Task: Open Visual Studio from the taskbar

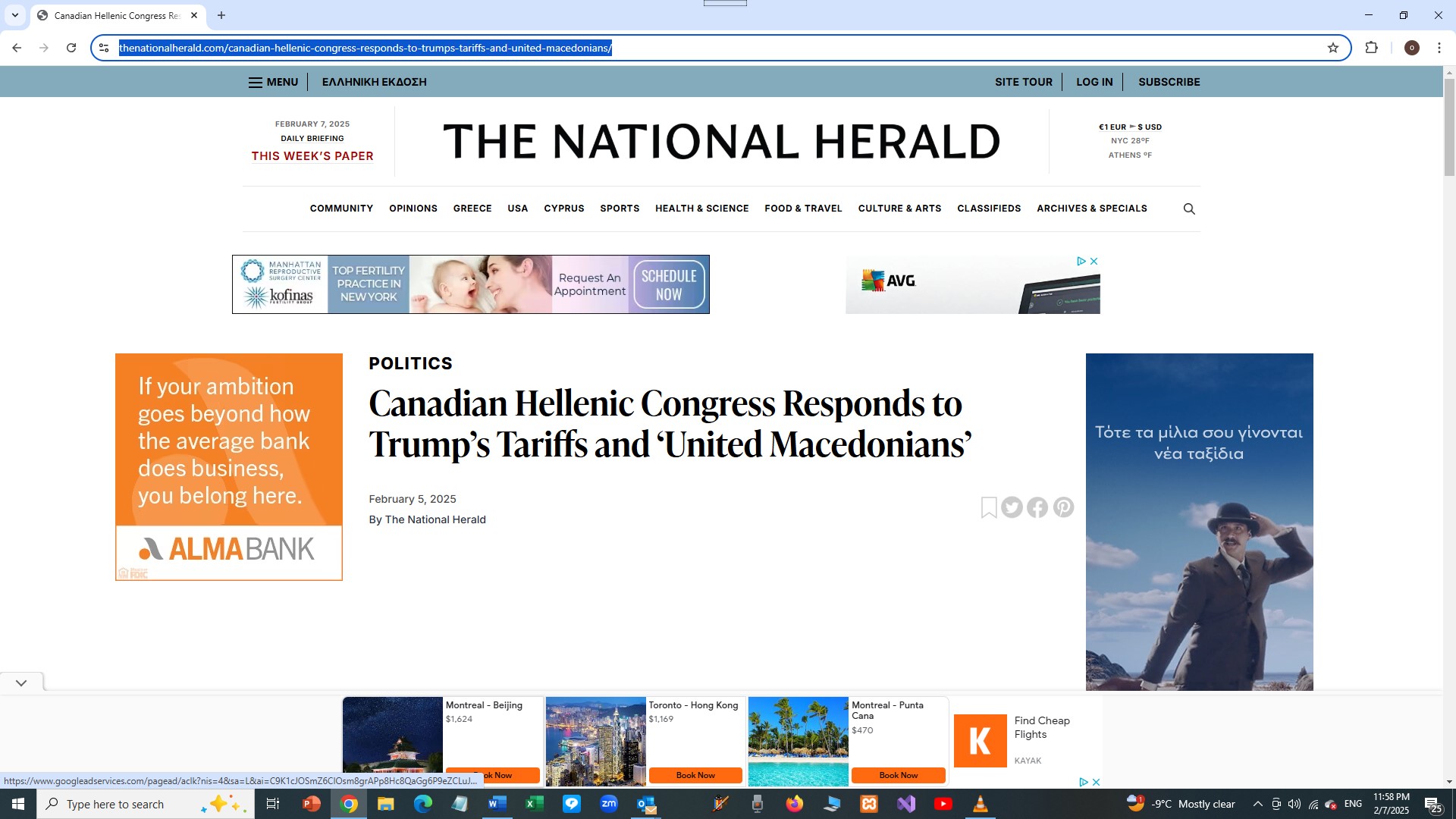Action: pyautogui.click(x=906, y=804)
